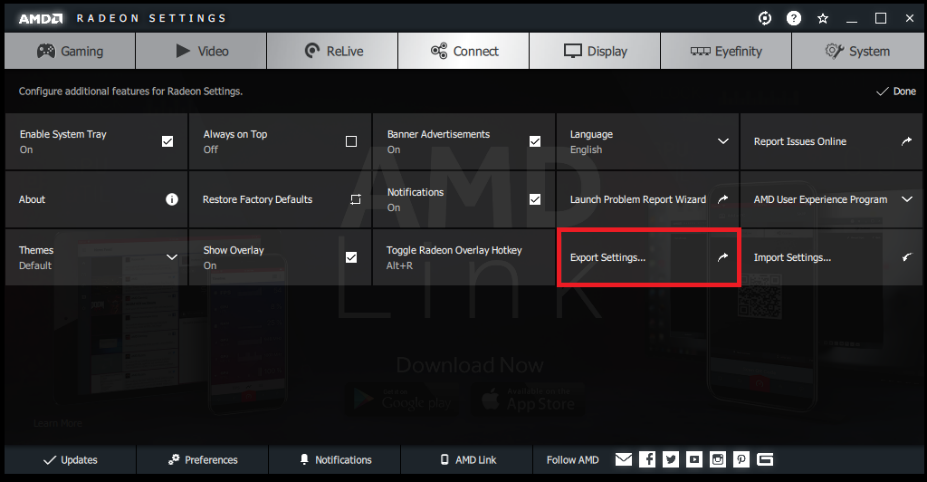Image resolution: width=927 pixels, height=482 pixels.
Task: Open AMD Pinterest icon
Action: tap(741, 460)
